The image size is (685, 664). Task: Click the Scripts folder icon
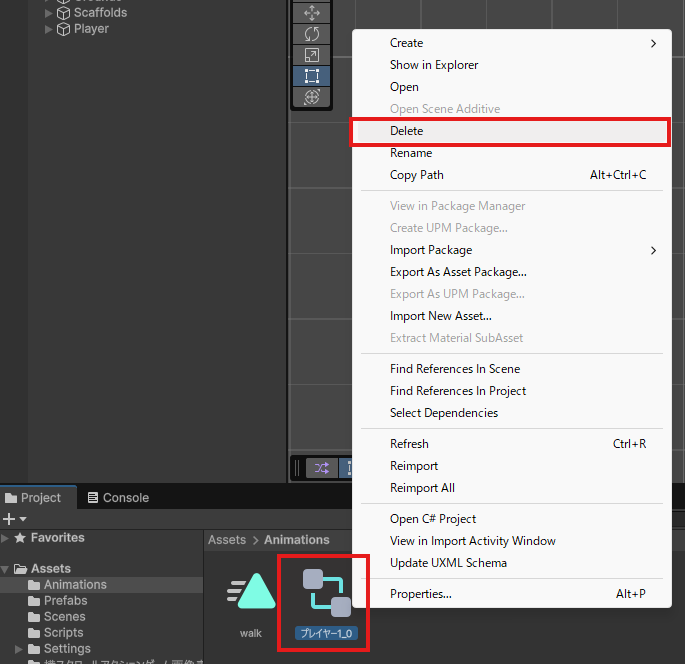pos(34,633)
